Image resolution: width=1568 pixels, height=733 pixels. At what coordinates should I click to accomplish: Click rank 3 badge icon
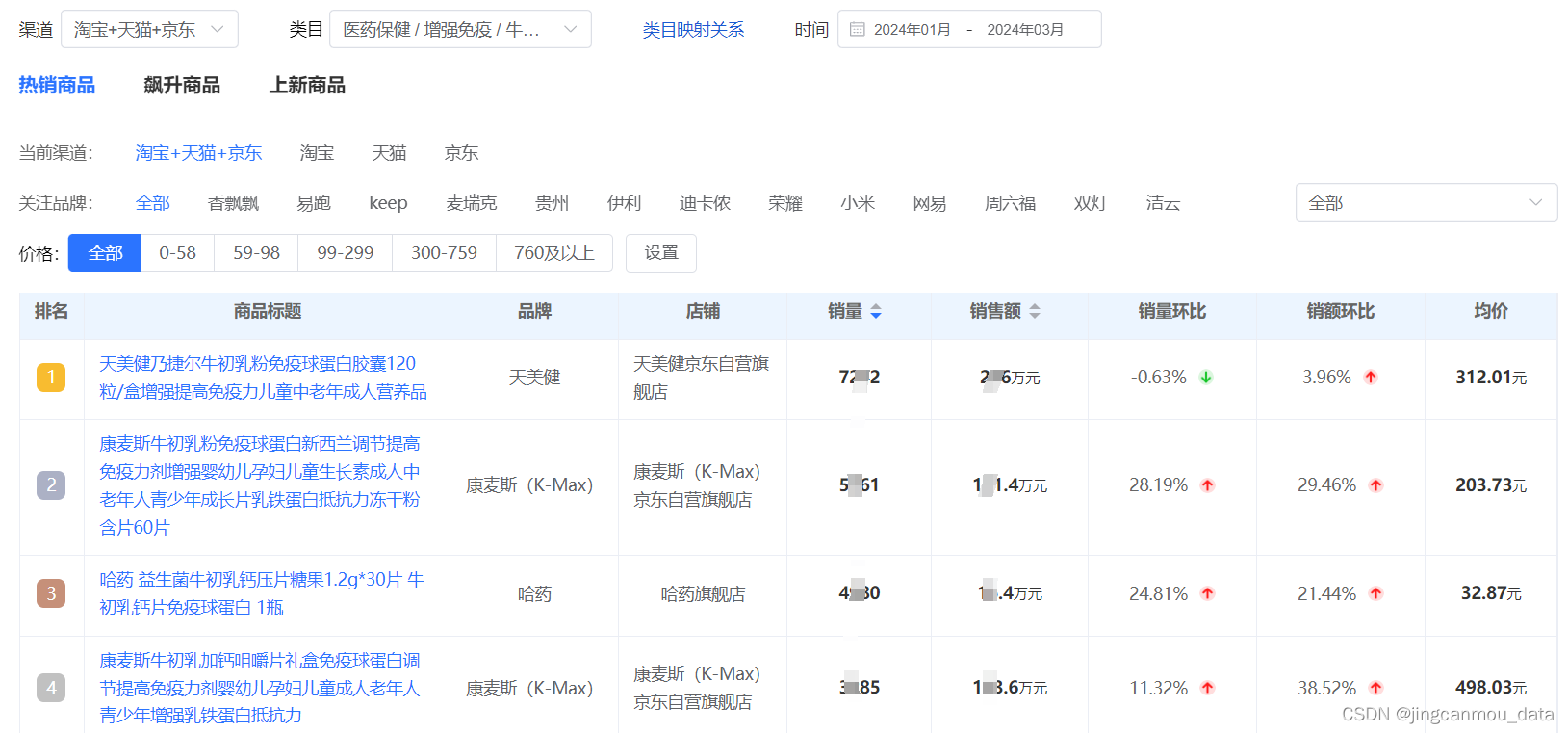point(51,593)
